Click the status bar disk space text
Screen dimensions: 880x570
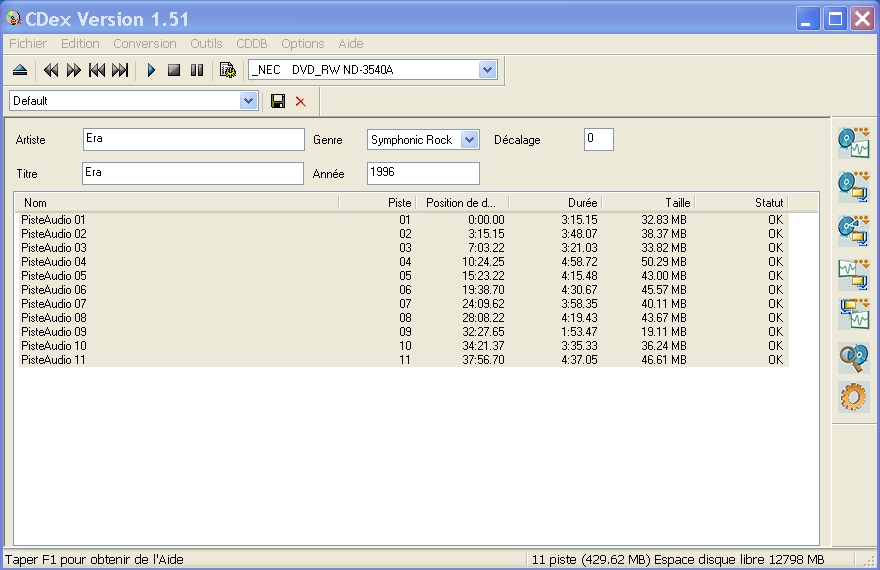pos(678,559)
